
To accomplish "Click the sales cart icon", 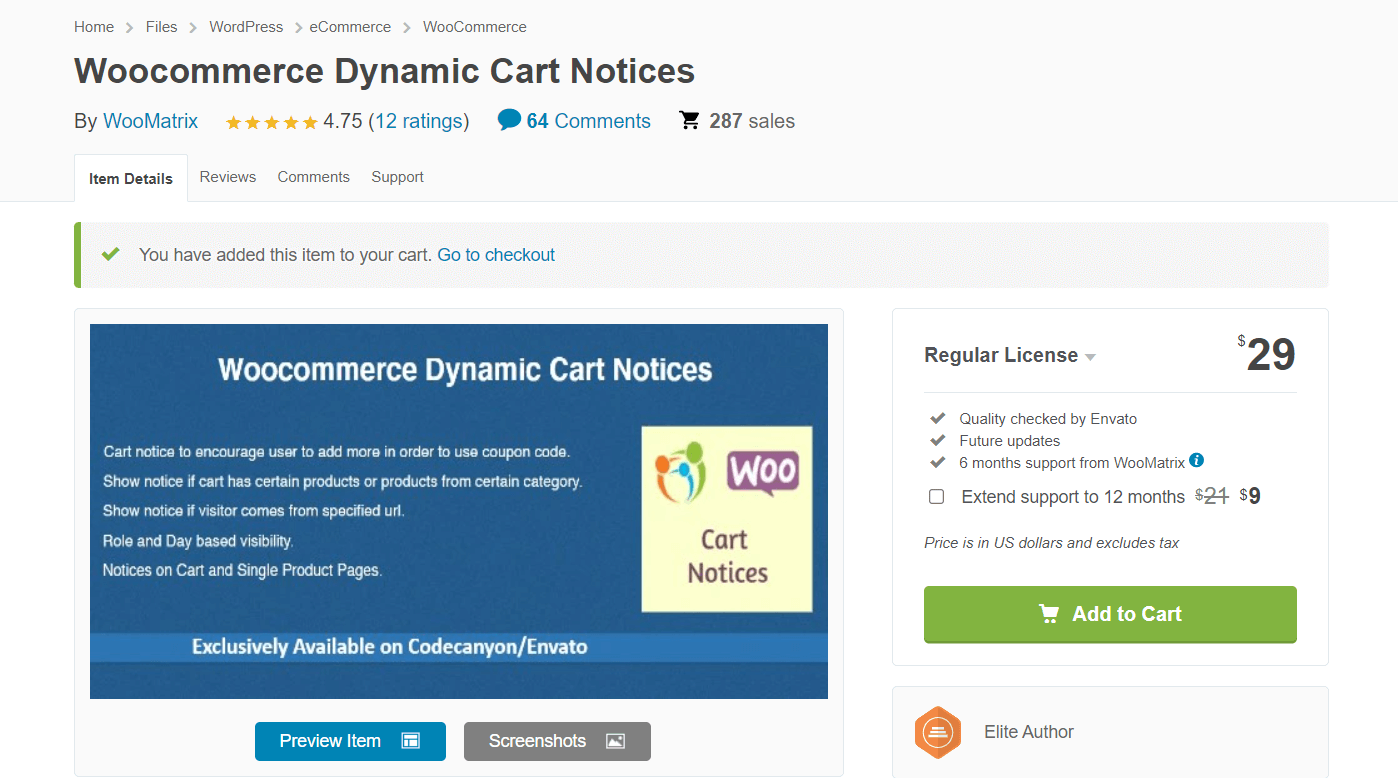I will tap(690, 120).
